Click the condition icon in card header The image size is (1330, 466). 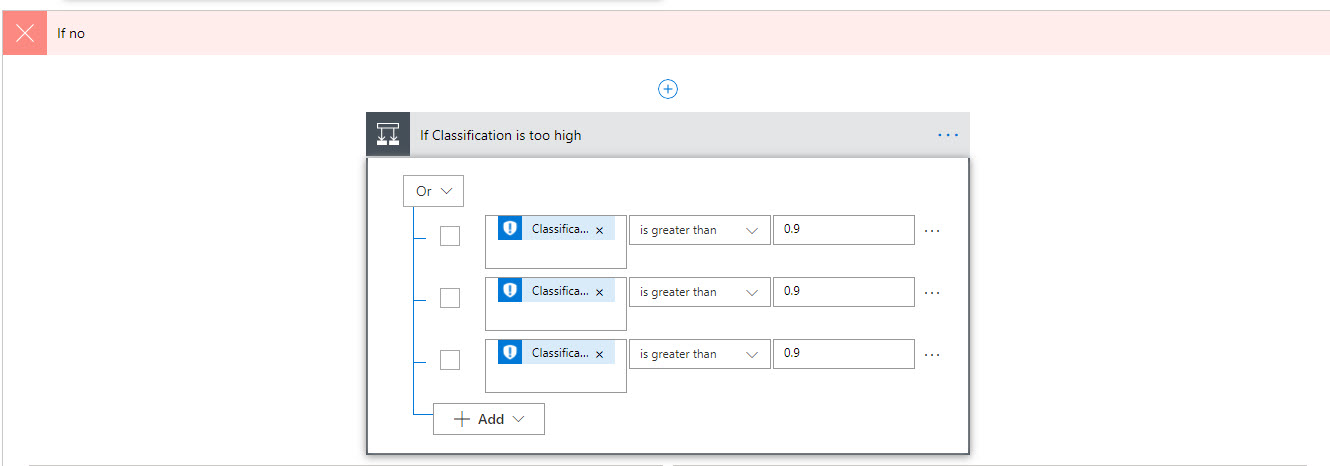click(x=388, y=135)
